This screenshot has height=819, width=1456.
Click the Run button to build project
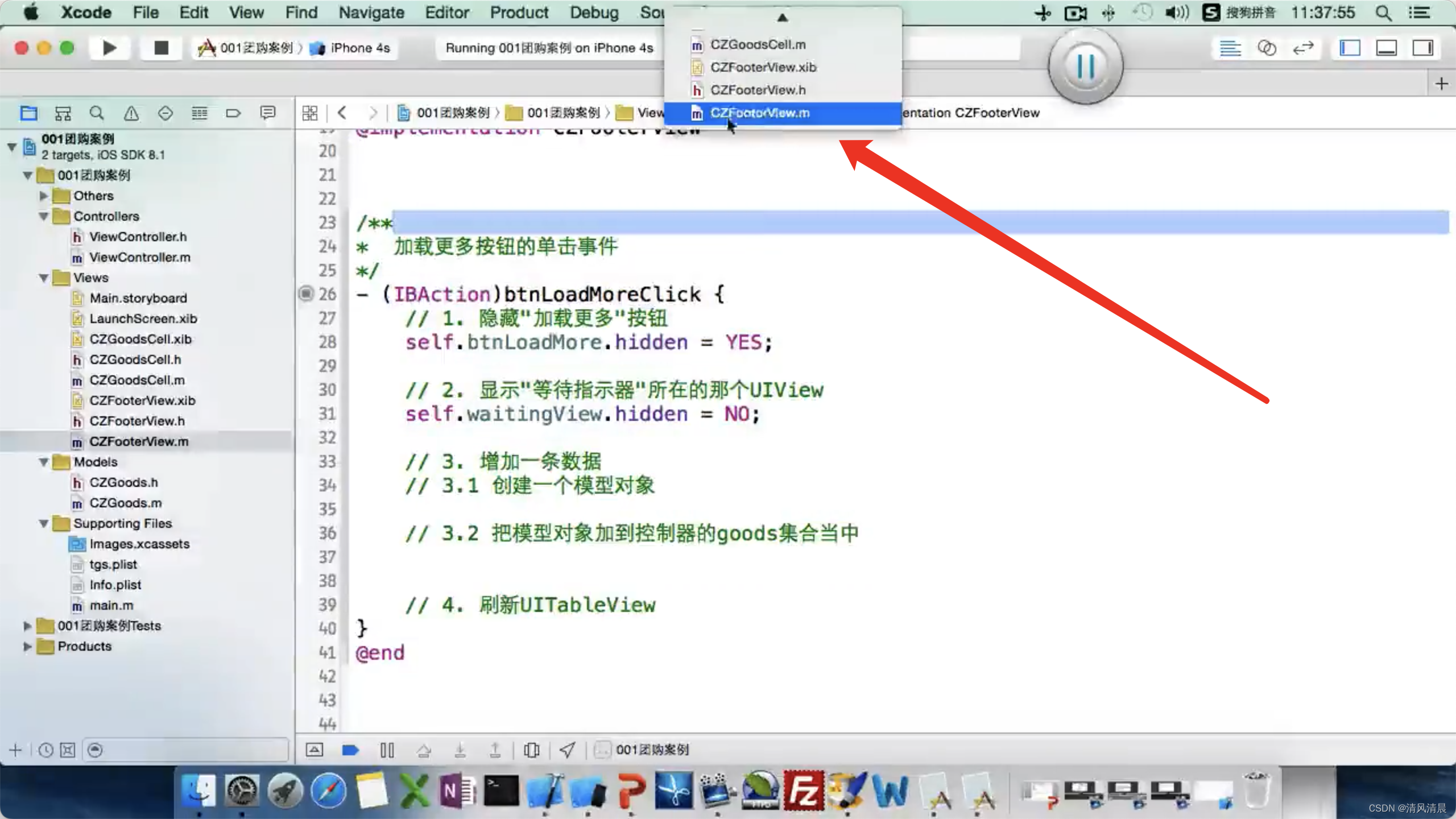click(x=109, y=47)
